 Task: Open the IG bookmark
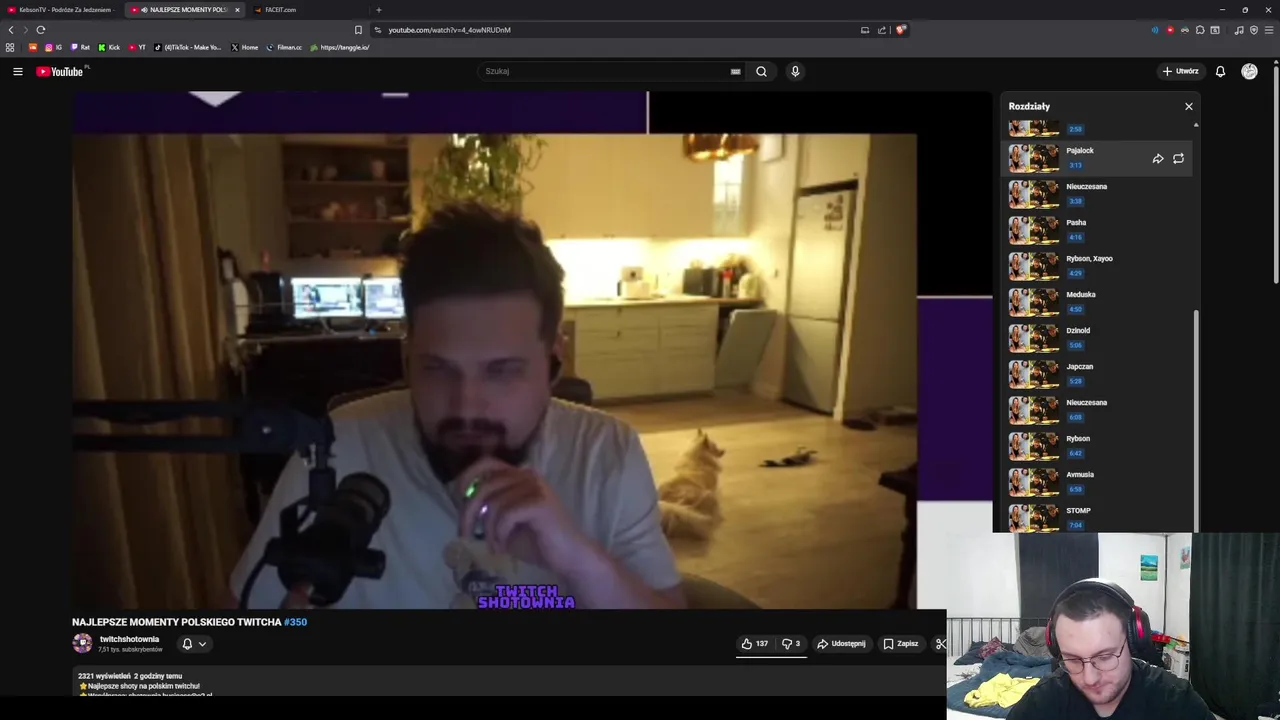[53, 47]
